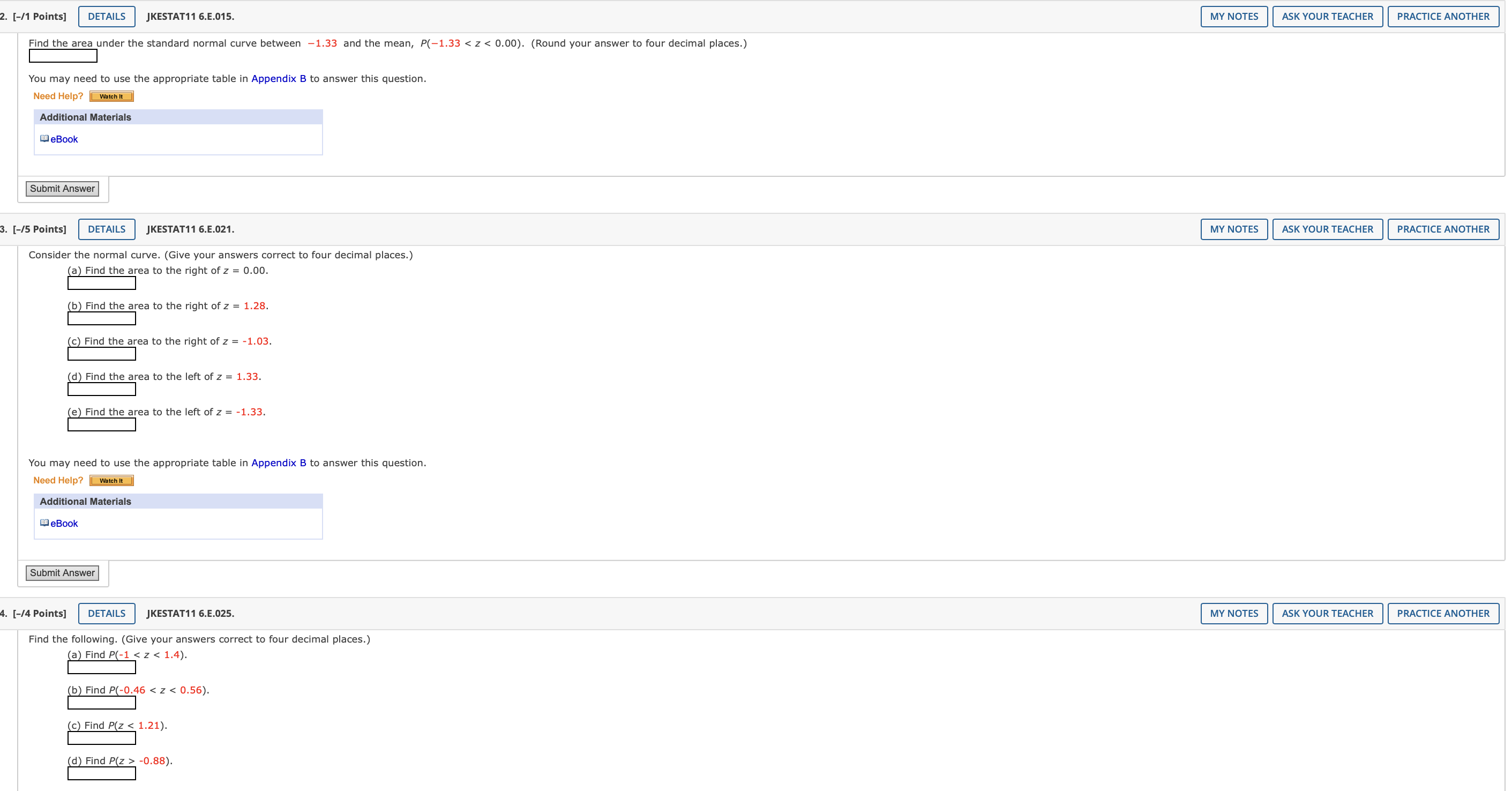The image size is (1512, 791).
Task: Open MY NOTES for question 2
Action: pyautogui.click(x=1233, y=17)
